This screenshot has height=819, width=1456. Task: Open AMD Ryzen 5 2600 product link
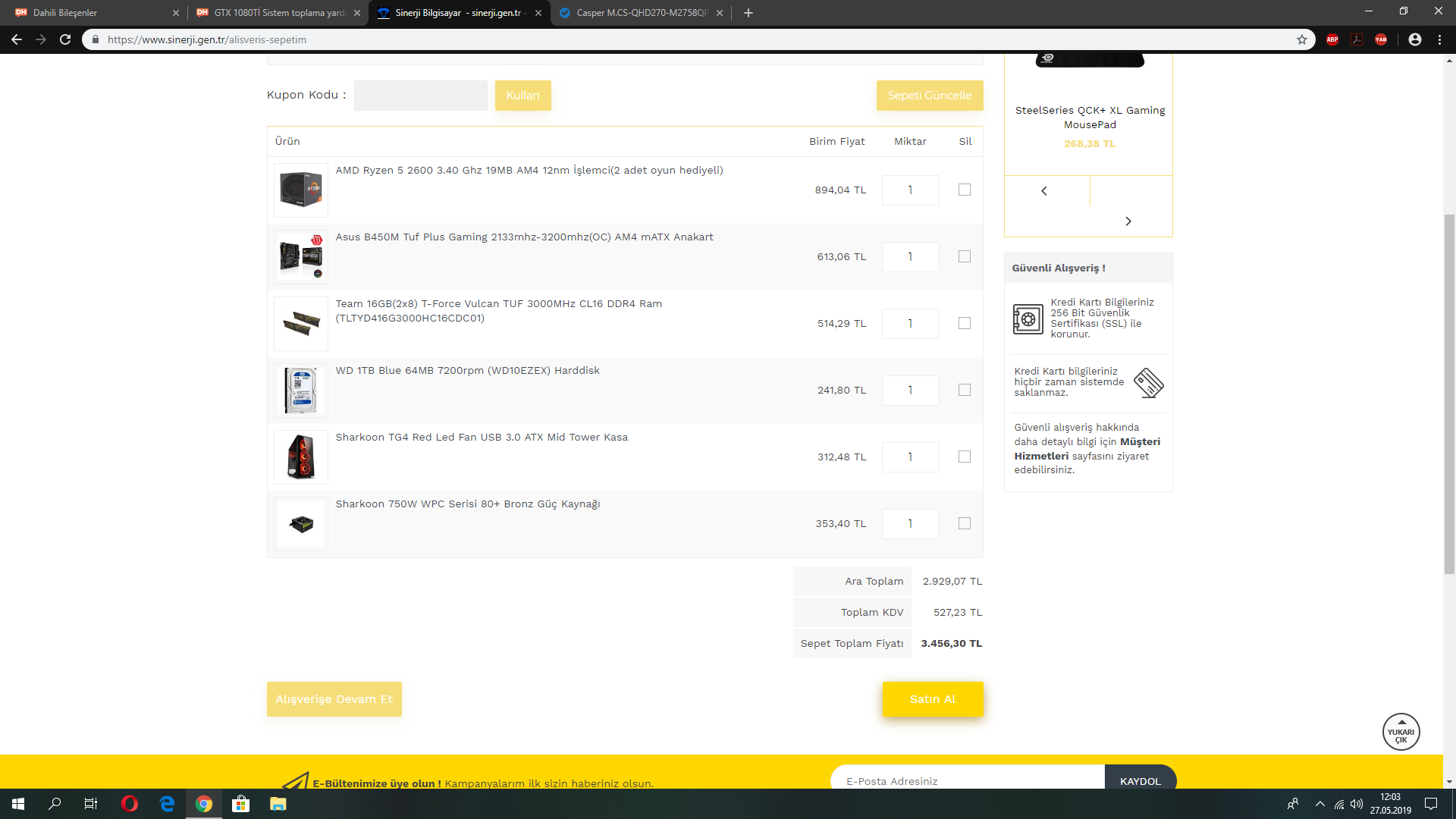coord(529,171)
